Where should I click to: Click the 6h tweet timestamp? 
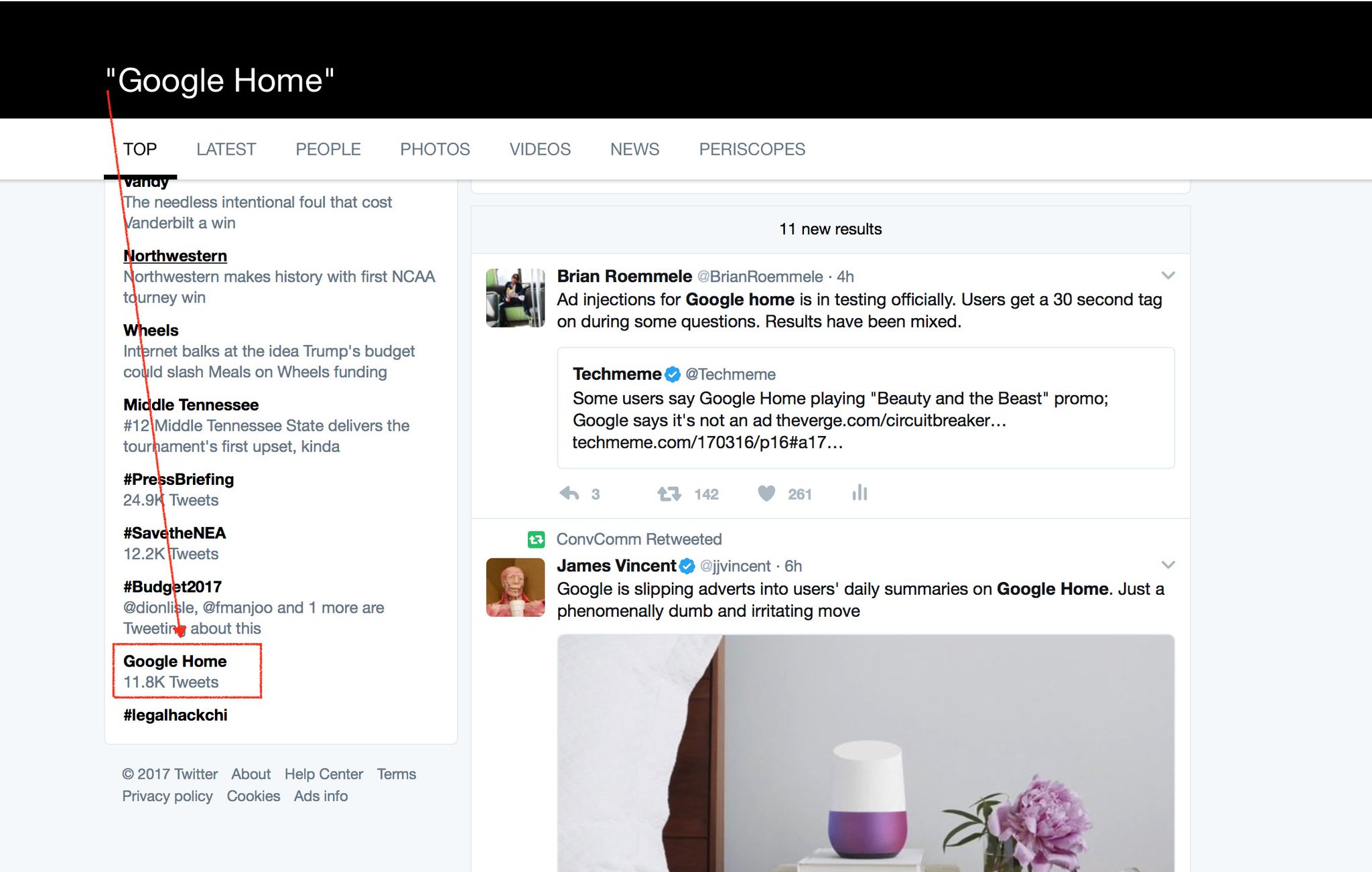pos(793,566)
